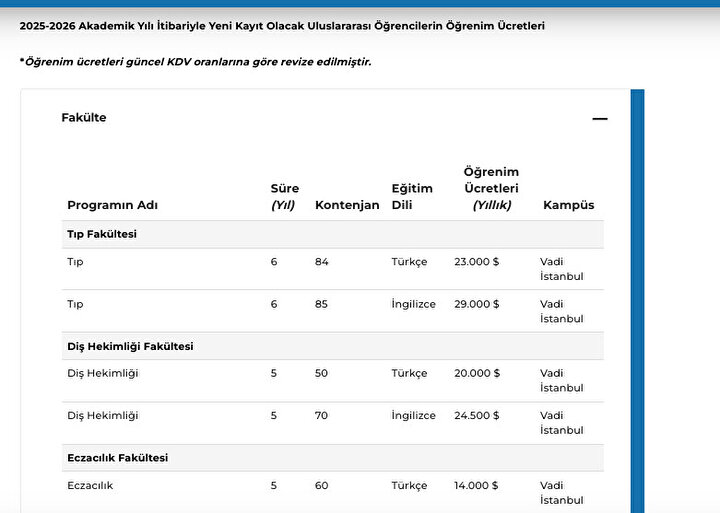Click the Öğrenim Ücretleri (Yıllık) column header
The image size is (720, 513).
point(491,188)
